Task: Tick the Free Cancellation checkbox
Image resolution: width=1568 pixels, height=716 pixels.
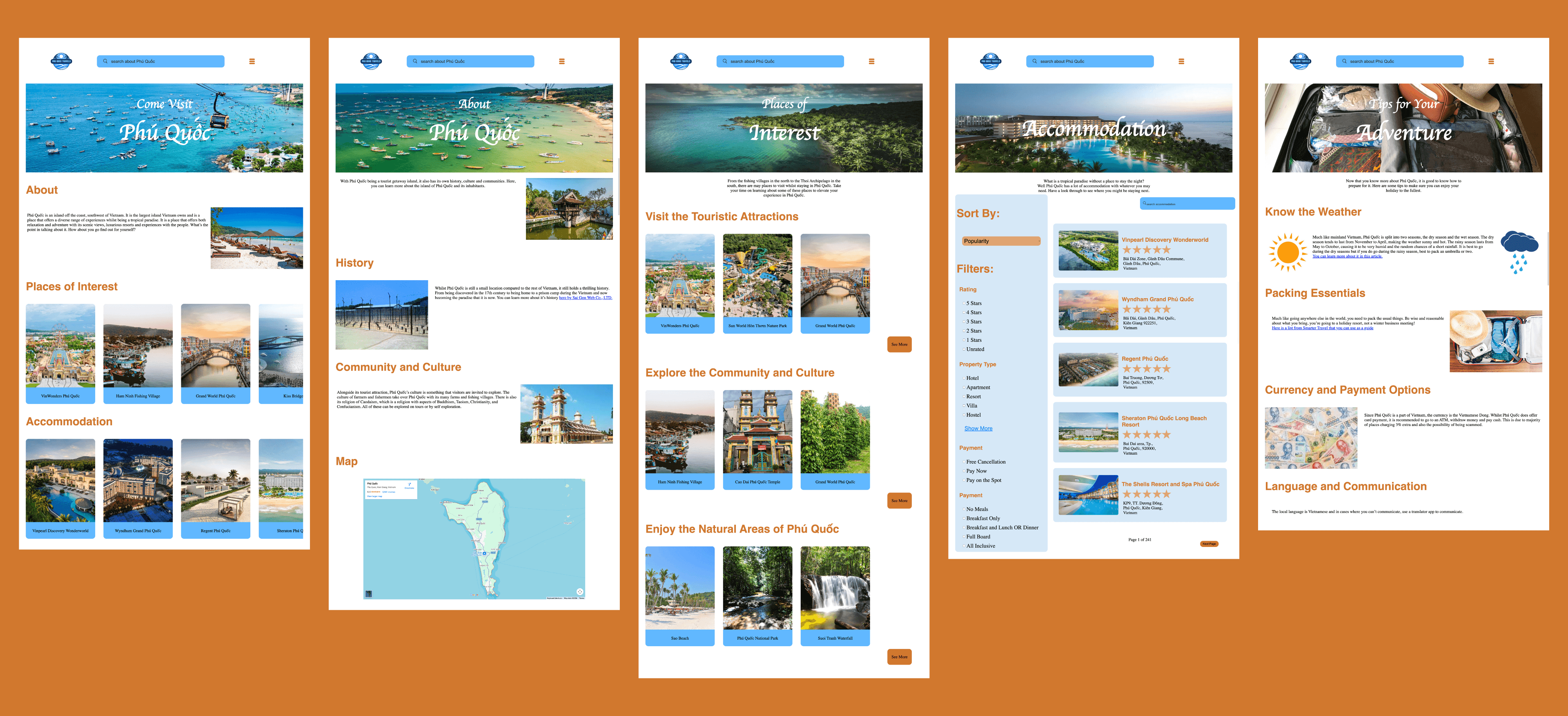Action: pos(964,462)
